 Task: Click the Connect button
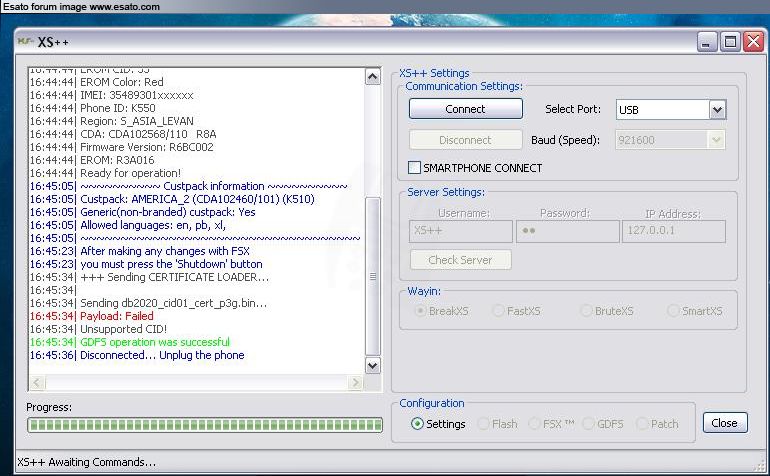click(x=466, y=109)
